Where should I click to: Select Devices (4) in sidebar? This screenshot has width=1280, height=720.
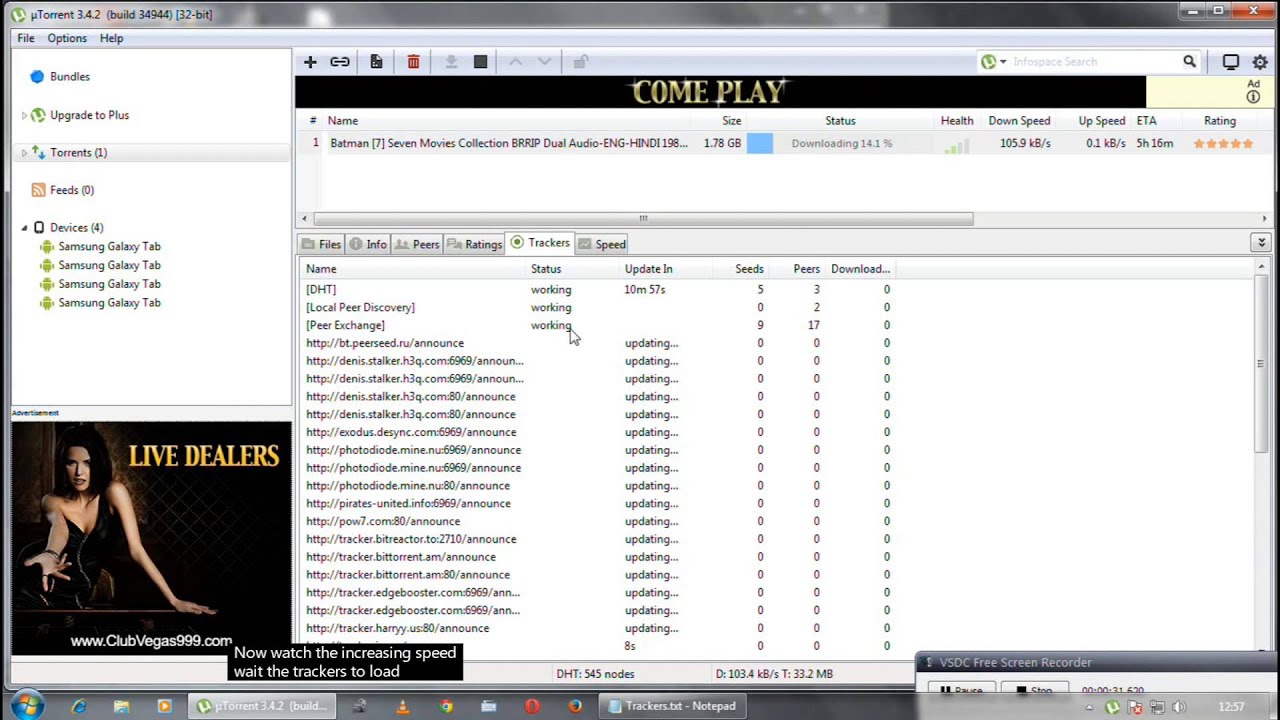pyautogui.click(x=77, y=228)
